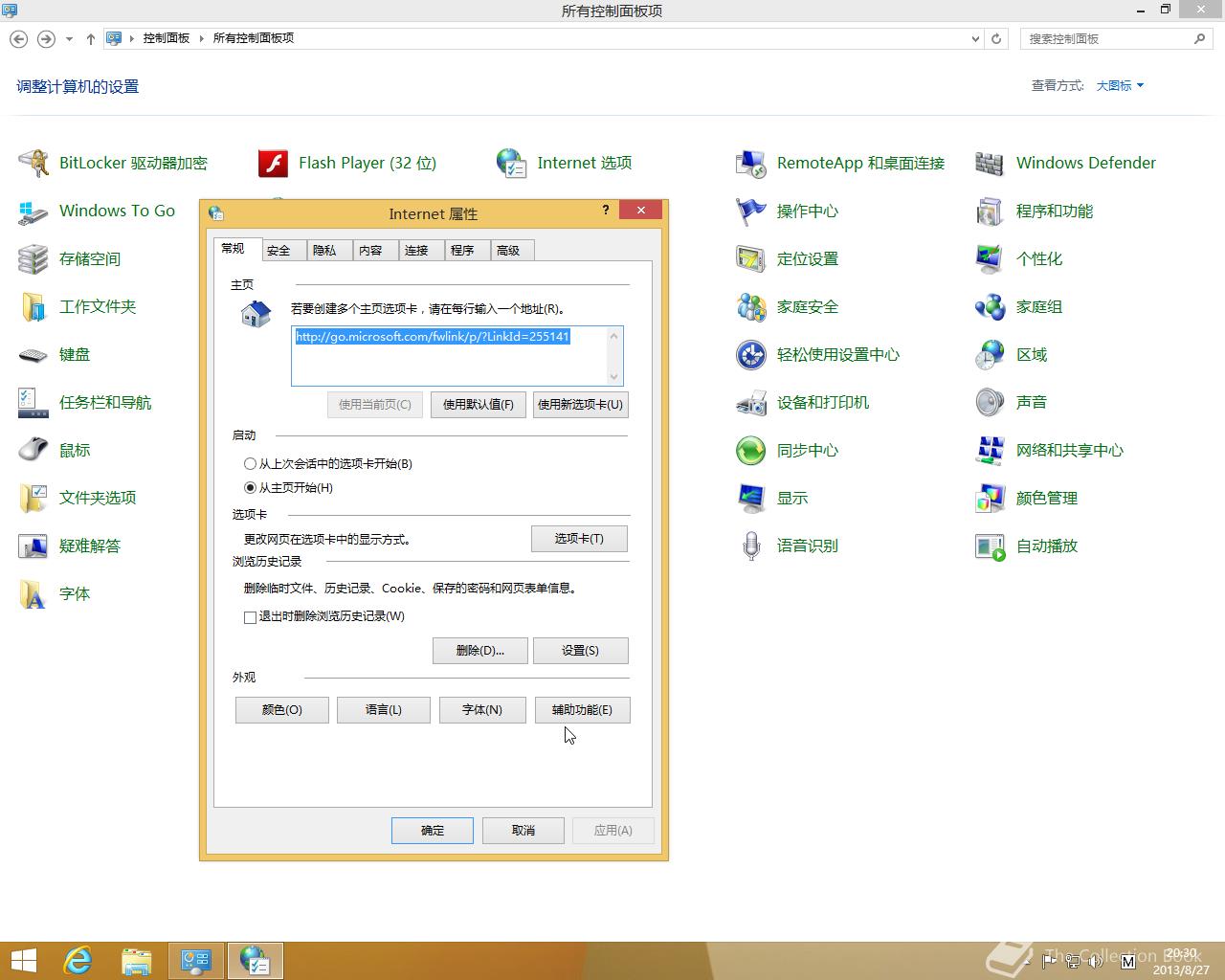Open 程序和功能 icon
Screen dimensions: 1225x980
pos(991,212)
